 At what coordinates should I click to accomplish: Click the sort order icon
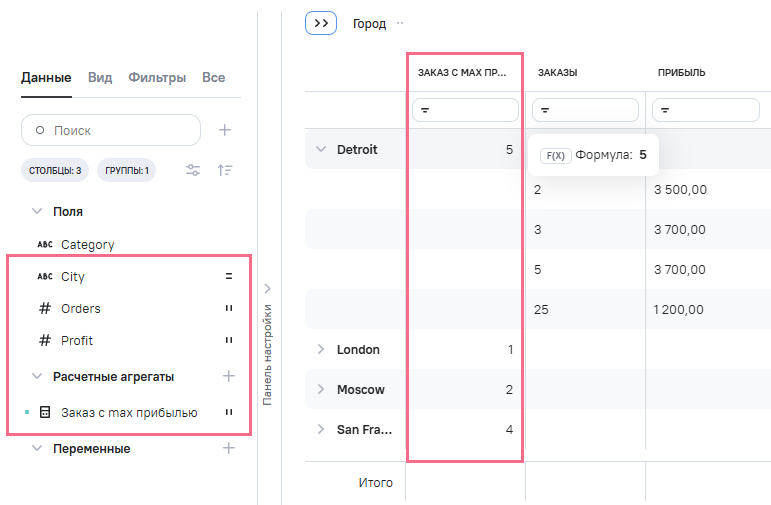[x=225, y=170]
